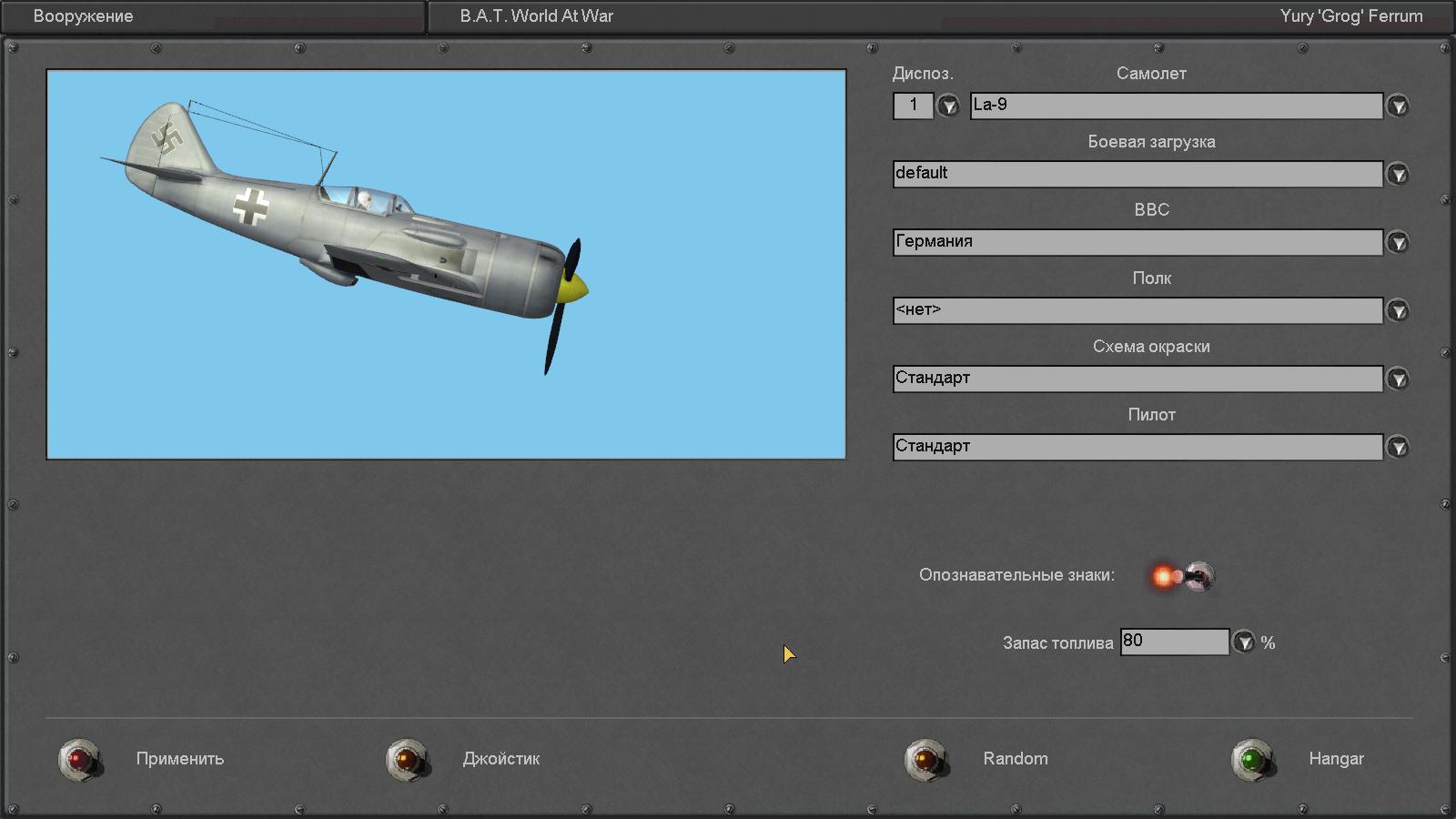Click the Применить label to apply settings

(179, 759)
